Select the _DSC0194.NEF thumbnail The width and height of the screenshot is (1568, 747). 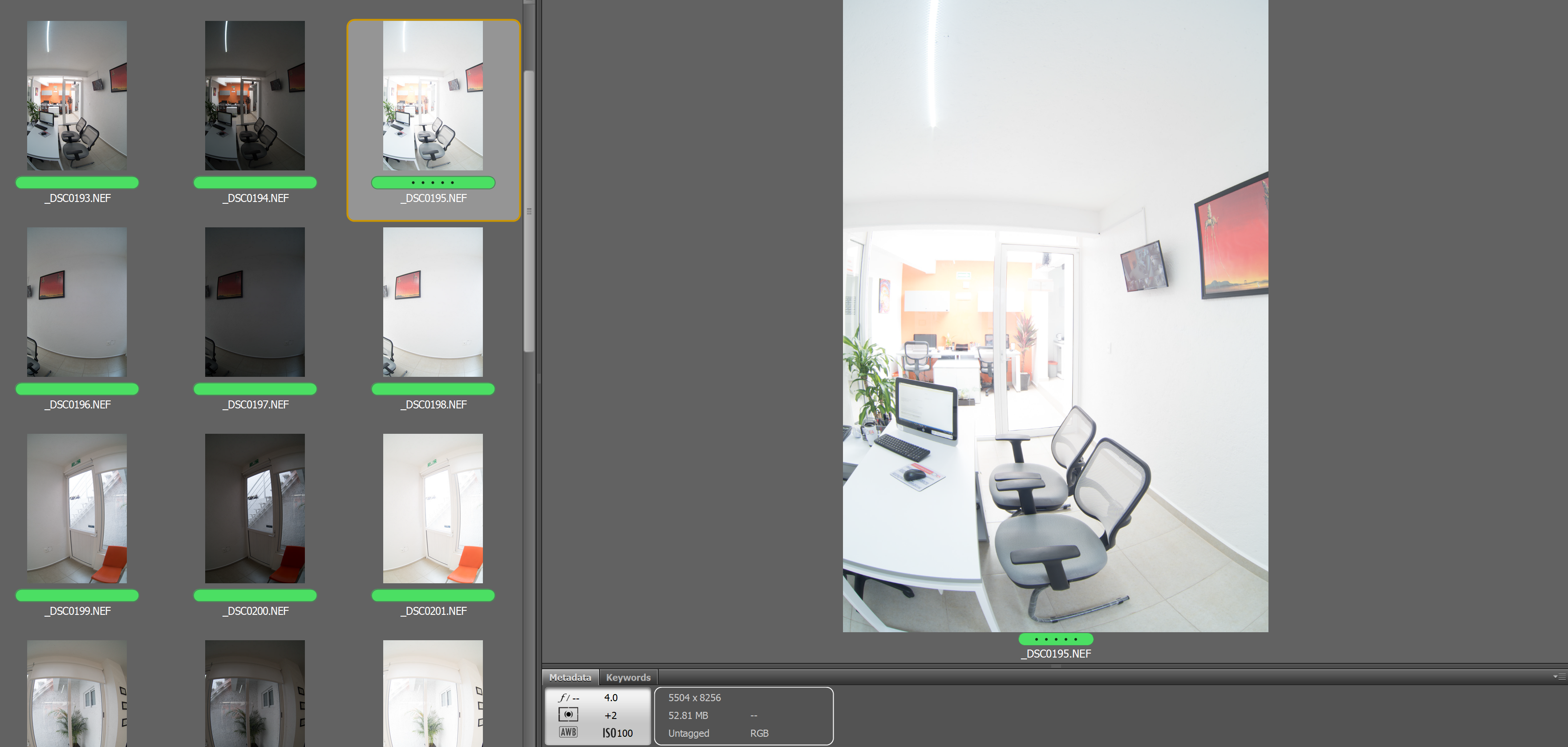pos(255,96)
